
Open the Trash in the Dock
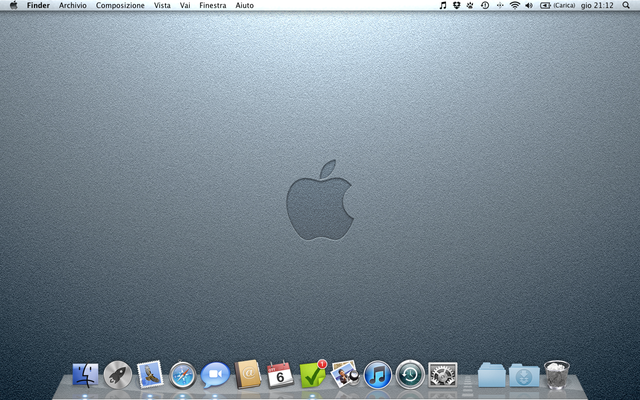557,374
